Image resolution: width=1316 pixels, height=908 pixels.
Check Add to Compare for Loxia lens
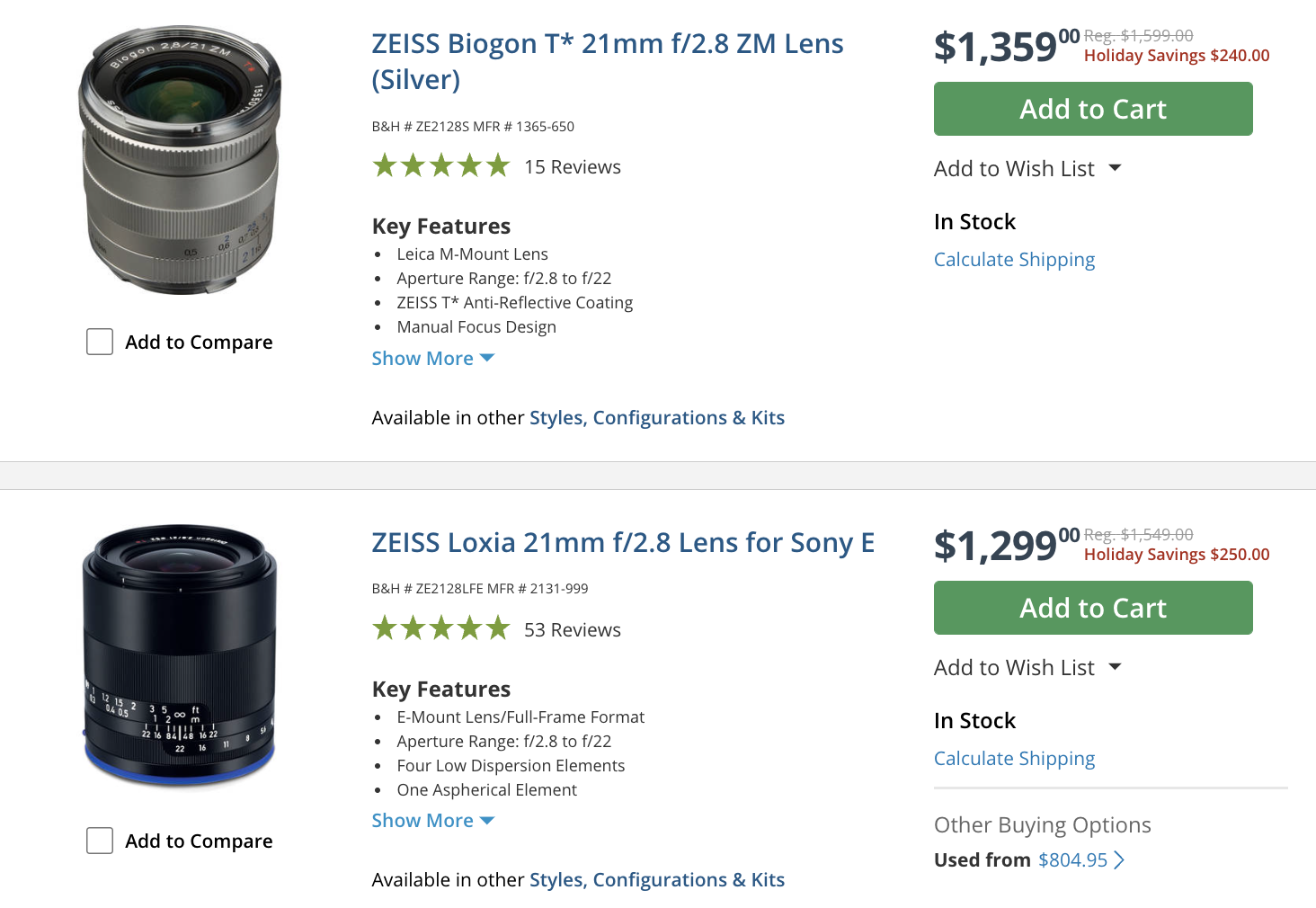[100, 841]
